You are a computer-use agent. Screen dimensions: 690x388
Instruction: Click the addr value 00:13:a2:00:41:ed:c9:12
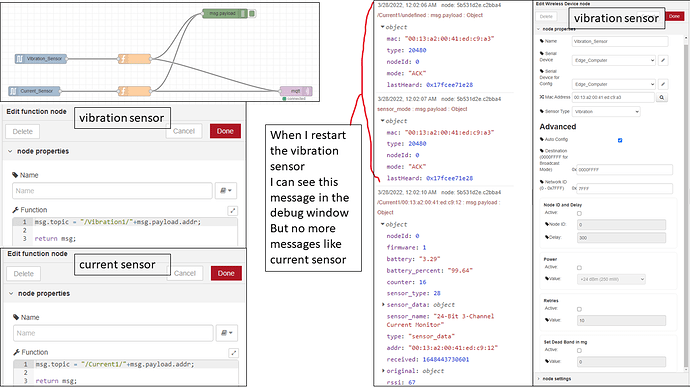click(x=453, y=348)
